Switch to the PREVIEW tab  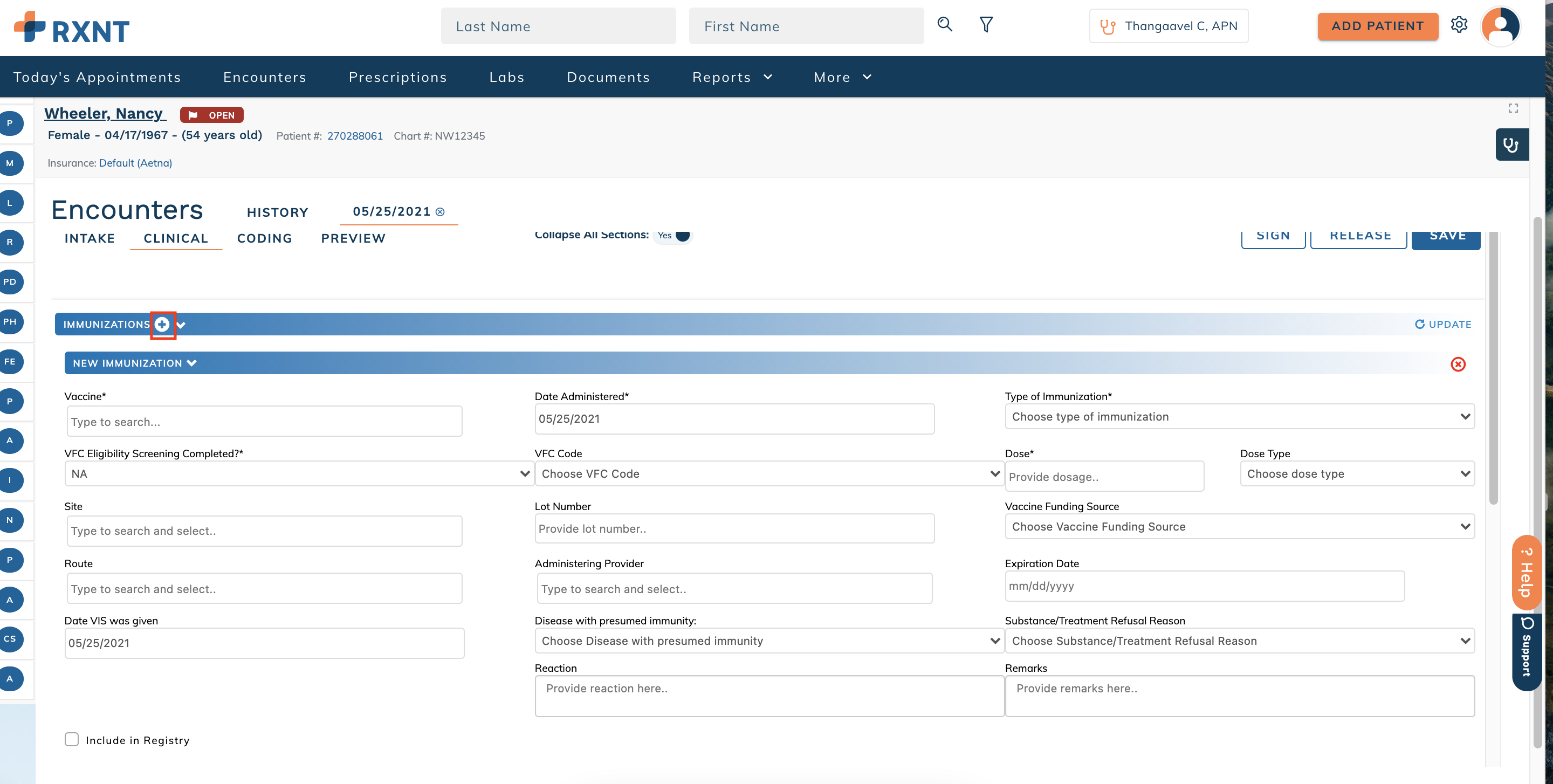[353, 239]
